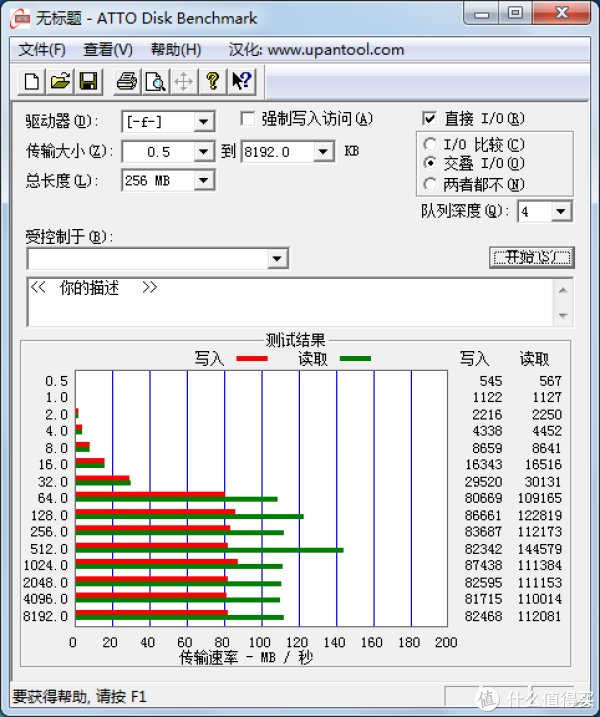Open the File (F) menu
This screenshot has width=600, height=717.
pyautogui.click(x=42, y=49)
